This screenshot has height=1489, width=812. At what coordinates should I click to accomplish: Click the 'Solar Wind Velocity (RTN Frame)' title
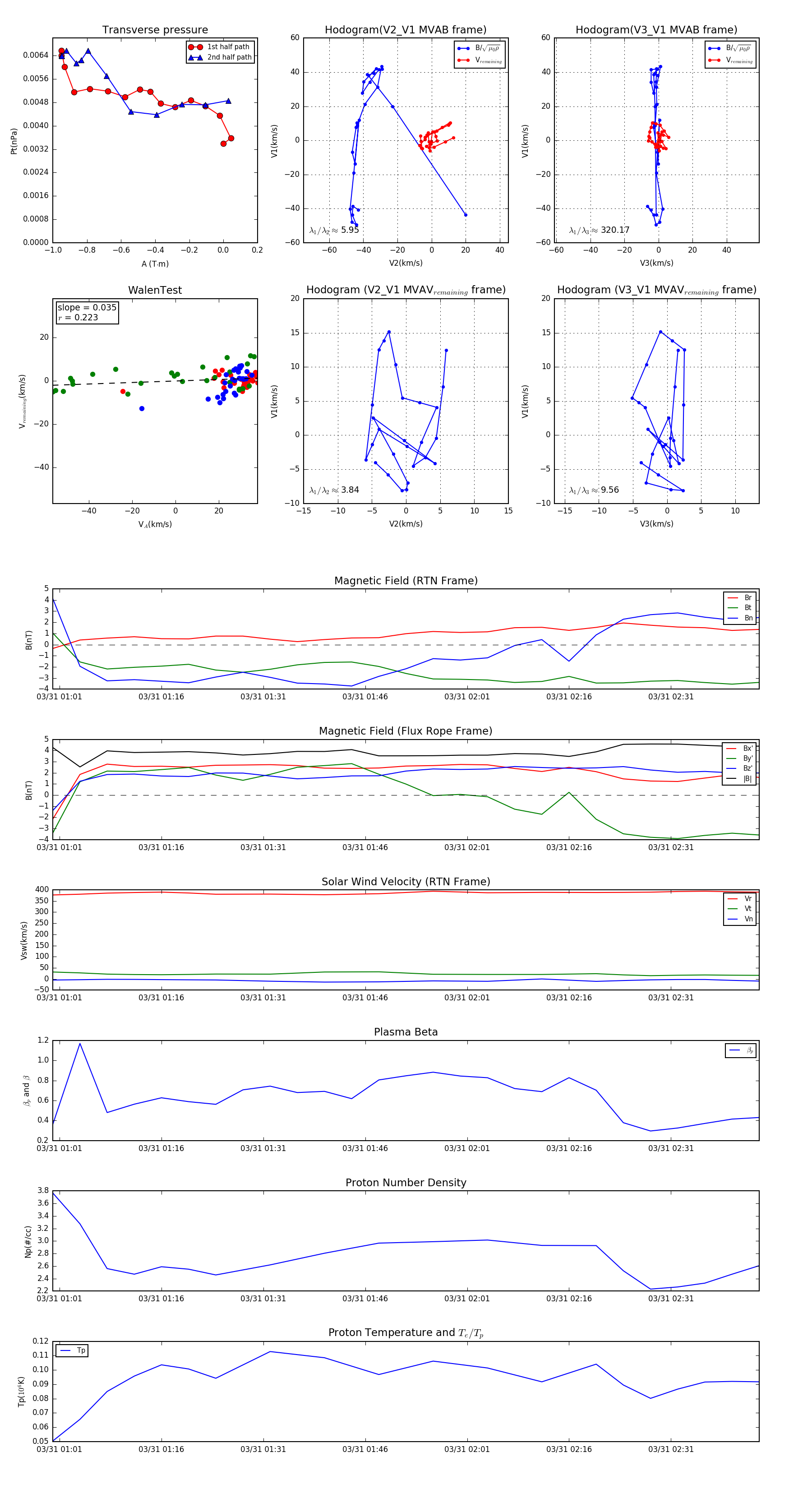tap(406, 882)
